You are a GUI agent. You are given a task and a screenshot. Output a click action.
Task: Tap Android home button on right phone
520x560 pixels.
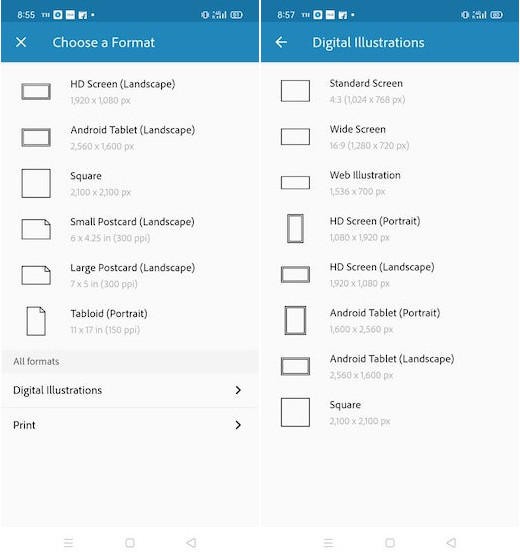coord(390,543)
